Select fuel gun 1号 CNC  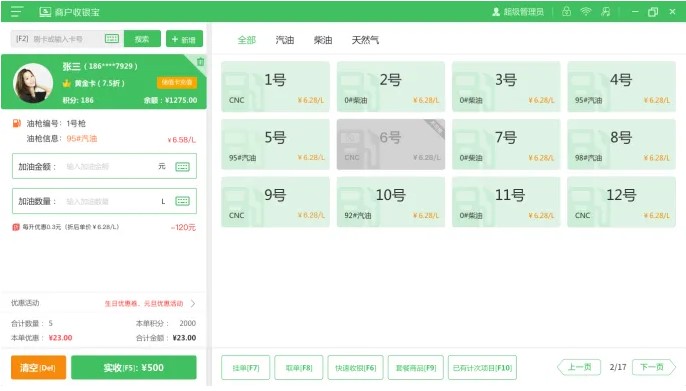tap(275, 87)
